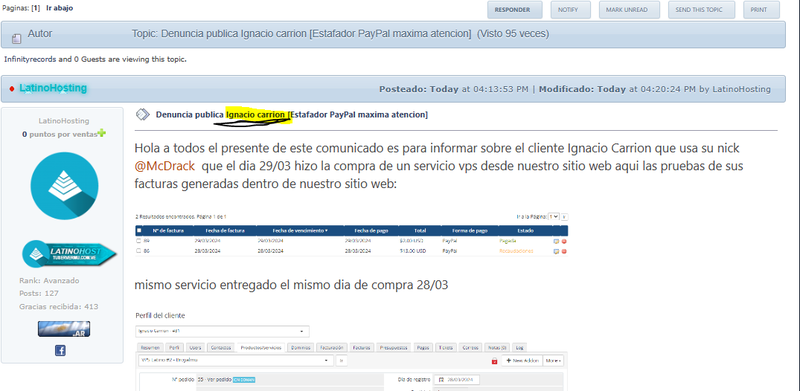
Task: Click the go button next to the service dropdown
Action: [x=341, y=360]
